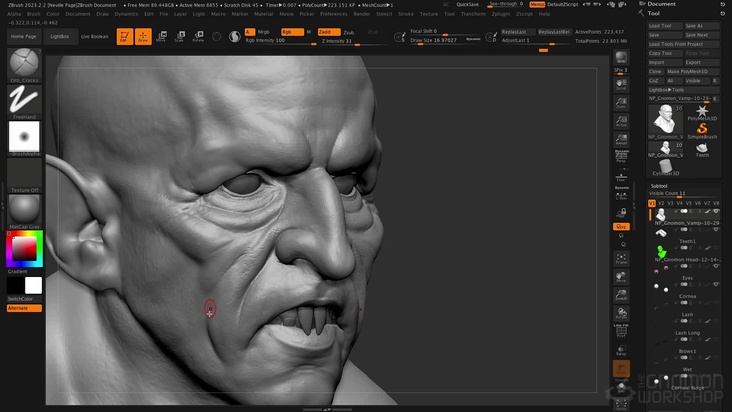Open the Freehand stroke picker
The width and height of the screenshot is (732, 412).
24,99
